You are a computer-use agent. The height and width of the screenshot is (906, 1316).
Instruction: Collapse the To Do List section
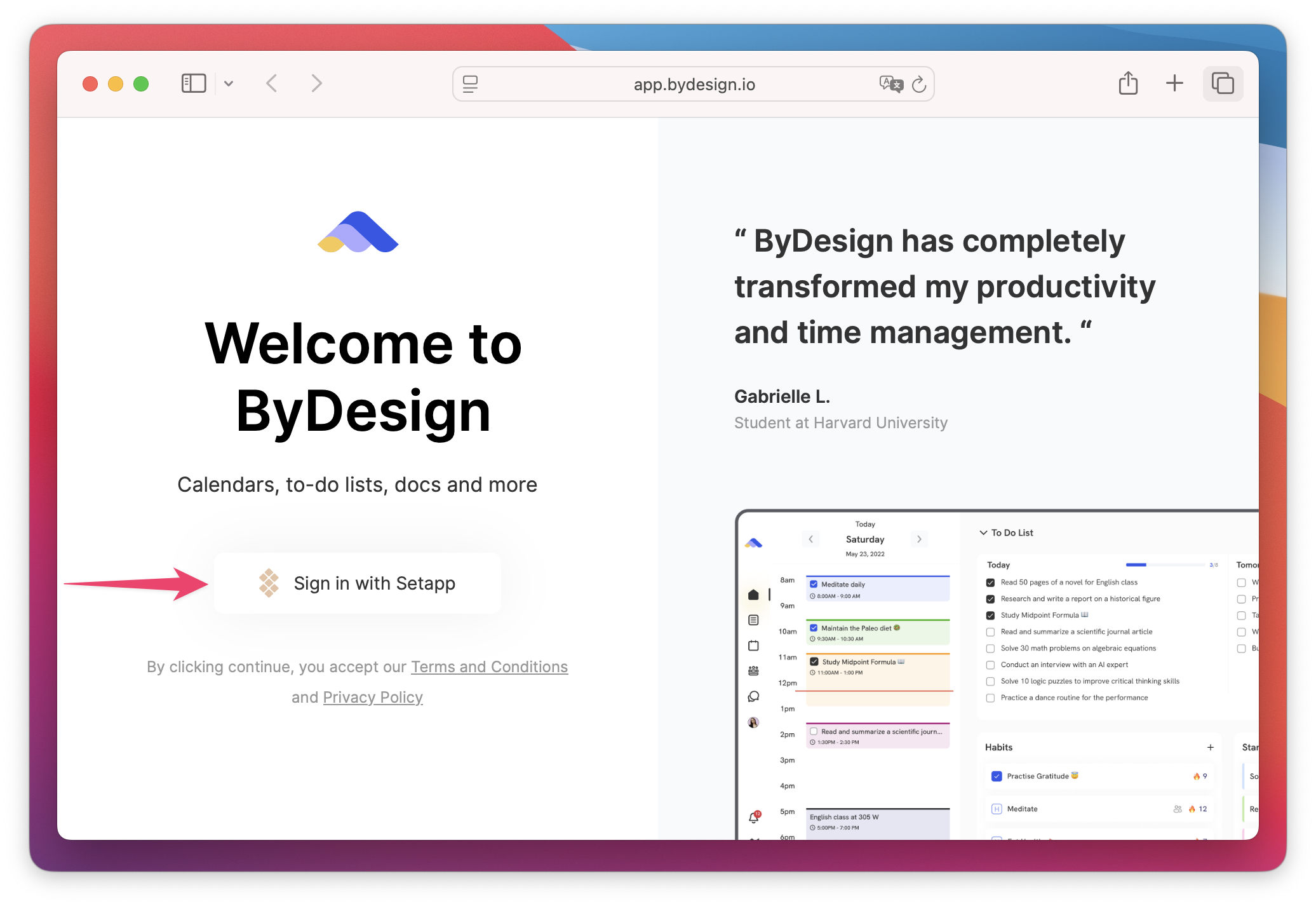click(983, 532)
